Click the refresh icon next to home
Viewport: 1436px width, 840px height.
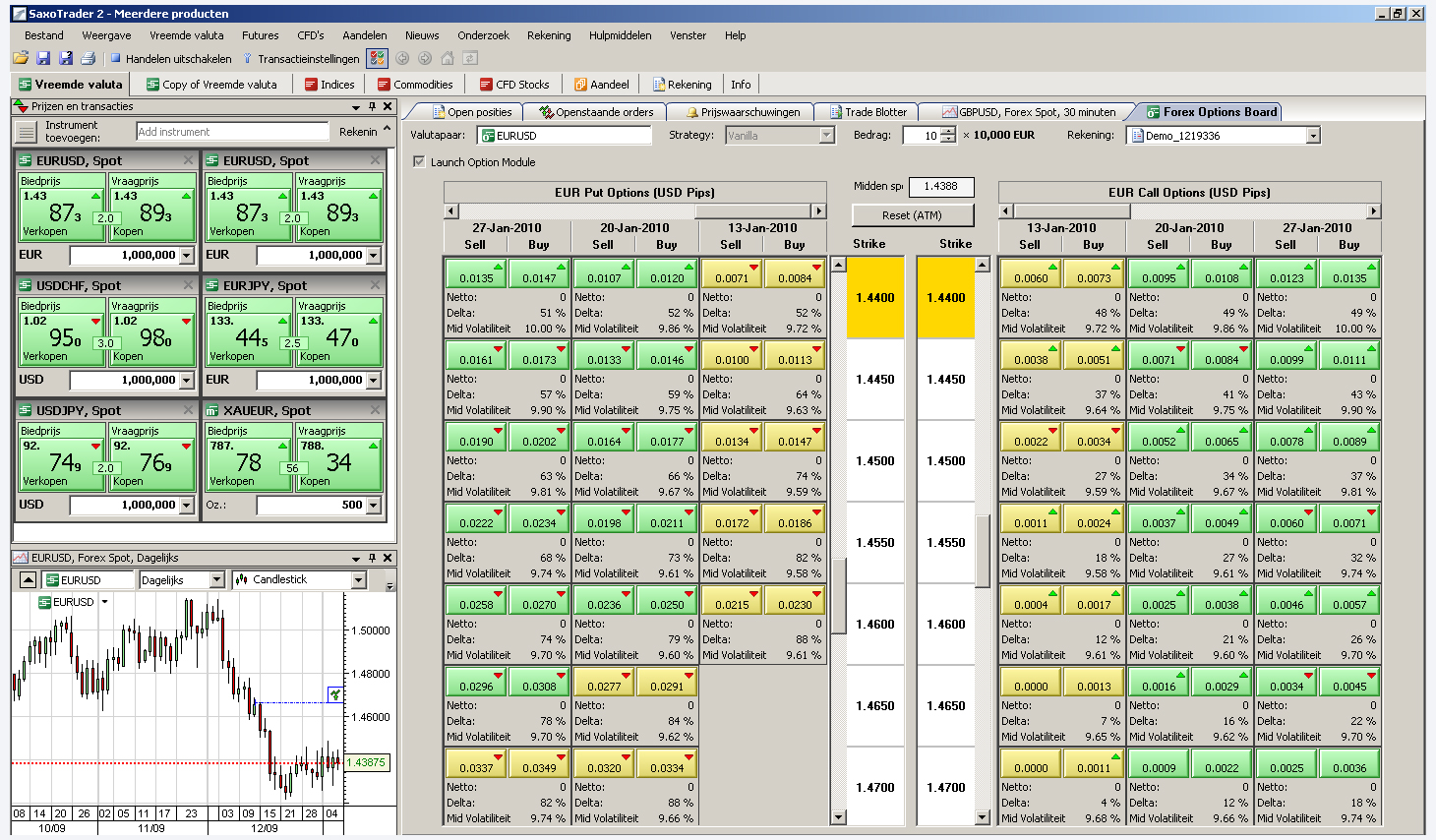pos(470,59)
